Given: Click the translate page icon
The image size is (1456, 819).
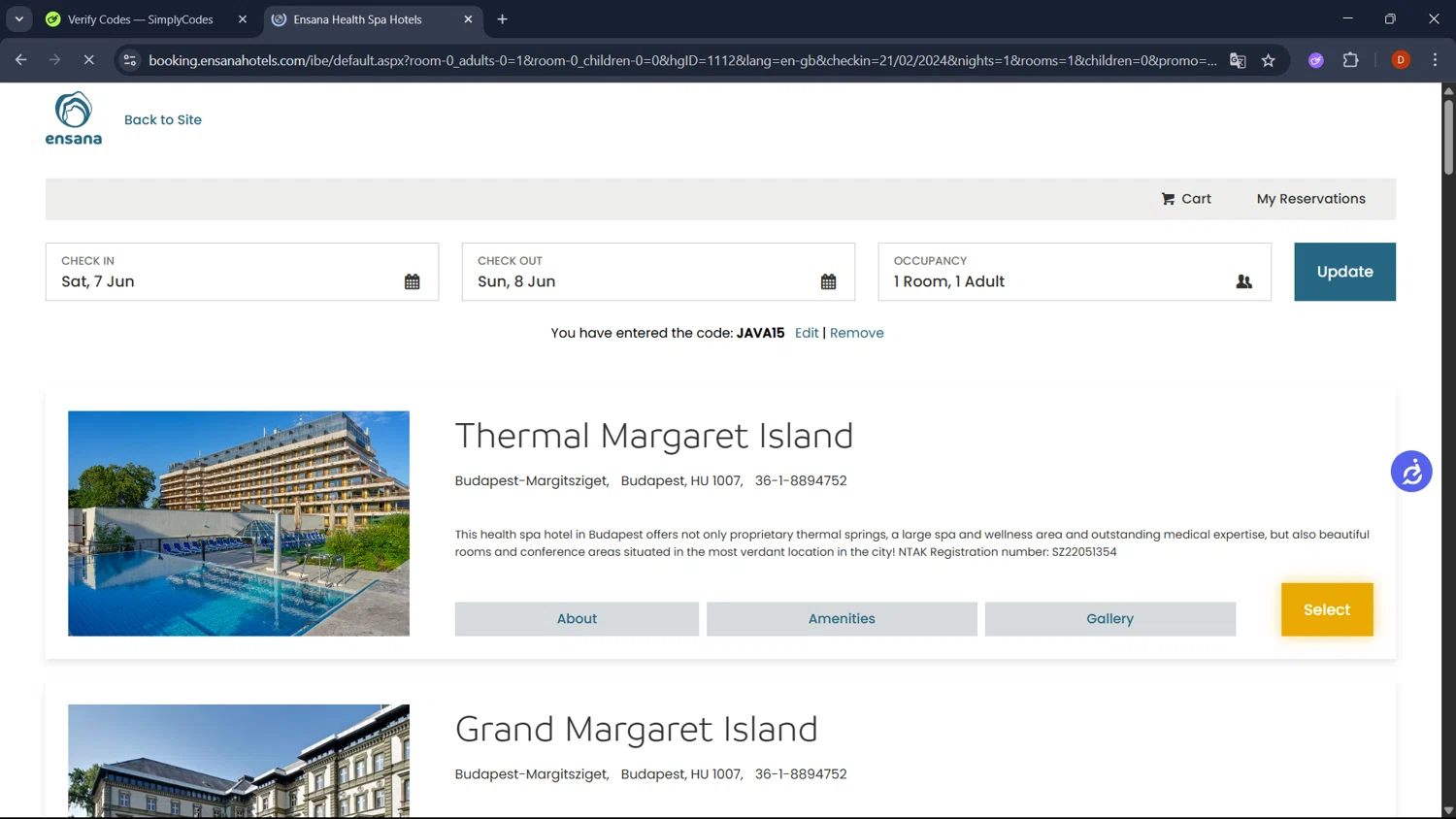Looking at the screenshot, I should pyautogui.click(x=1238, y=60).
